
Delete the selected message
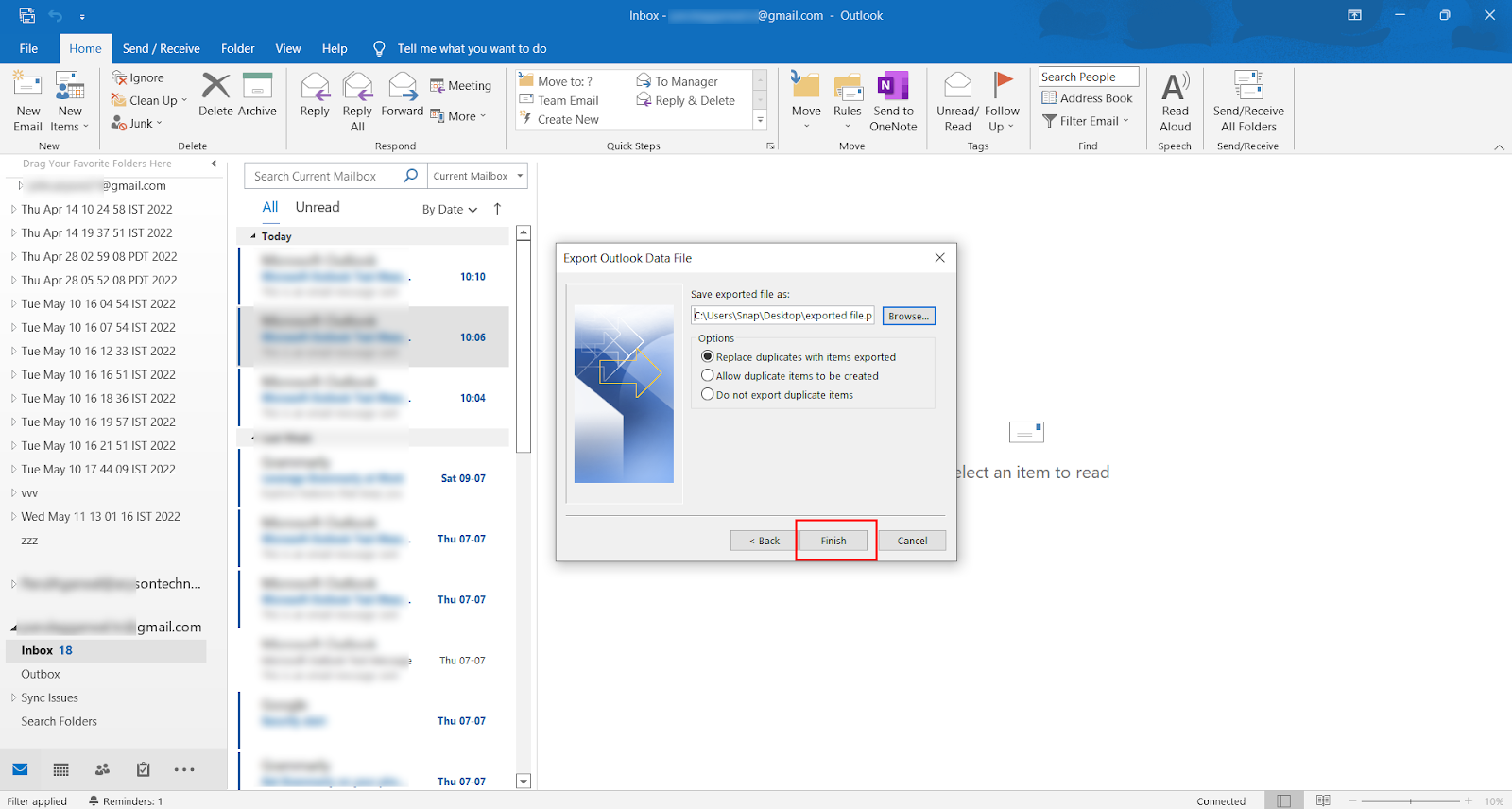coord(215,95)
